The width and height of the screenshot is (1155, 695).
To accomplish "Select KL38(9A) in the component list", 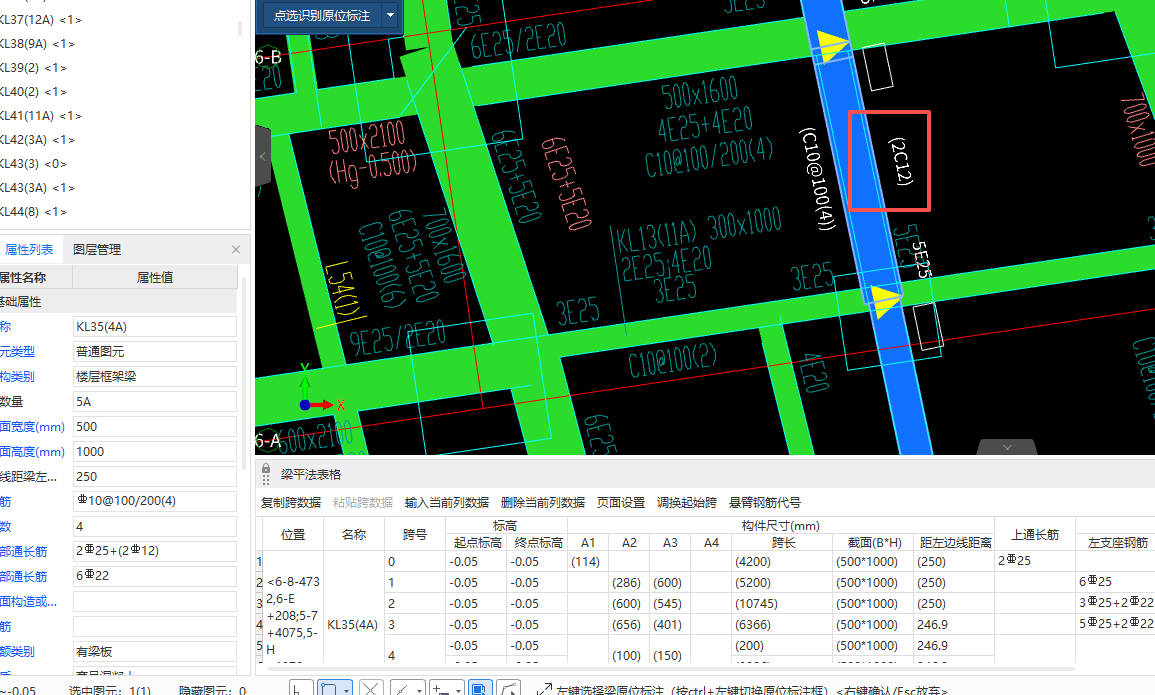I will 37,43.
